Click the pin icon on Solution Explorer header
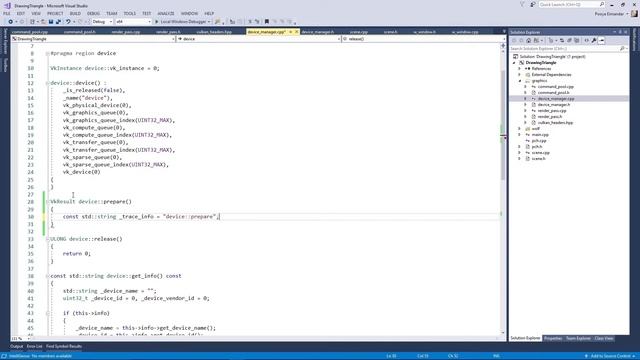Viewport: 640px width, 360px height. click(x=620, y=32)
